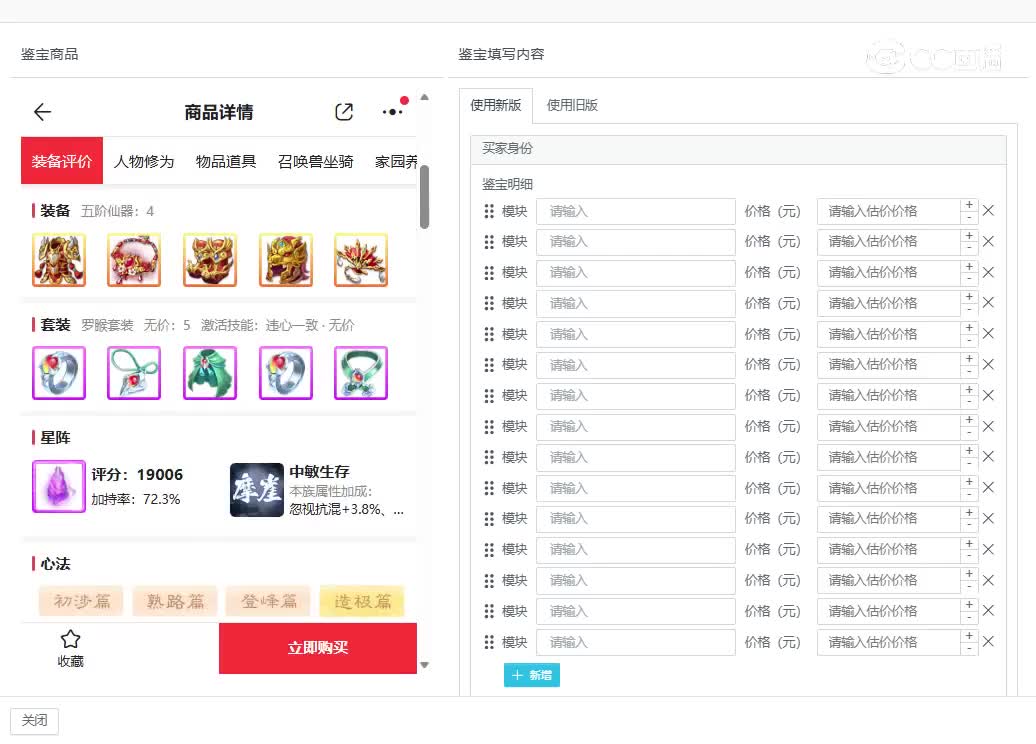Select the green cloak set icon
This screenshot has height=744, width=1036.
click(210, 373)
